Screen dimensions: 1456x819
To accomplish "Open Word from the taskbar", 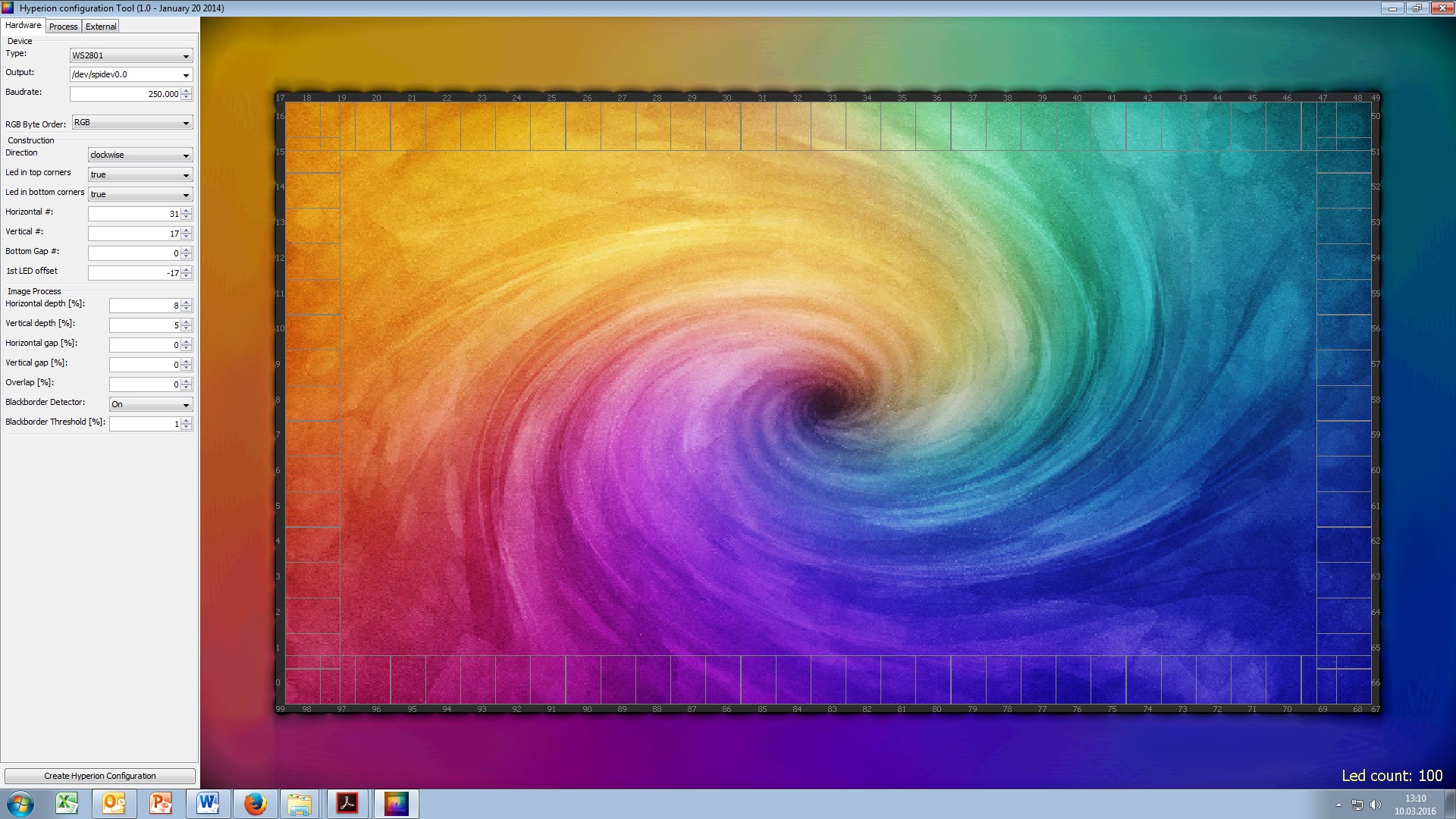I will pos(208,804).
